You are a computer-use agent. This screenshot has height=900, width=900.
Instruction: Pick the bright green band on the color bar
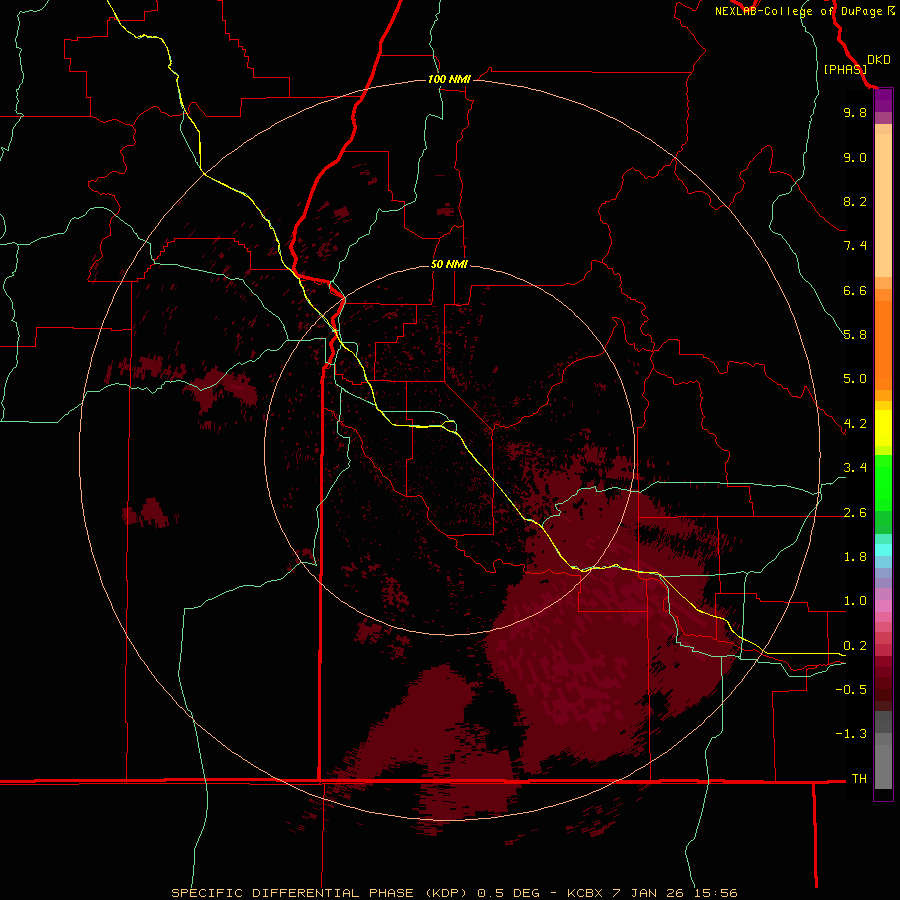[883, 482]
